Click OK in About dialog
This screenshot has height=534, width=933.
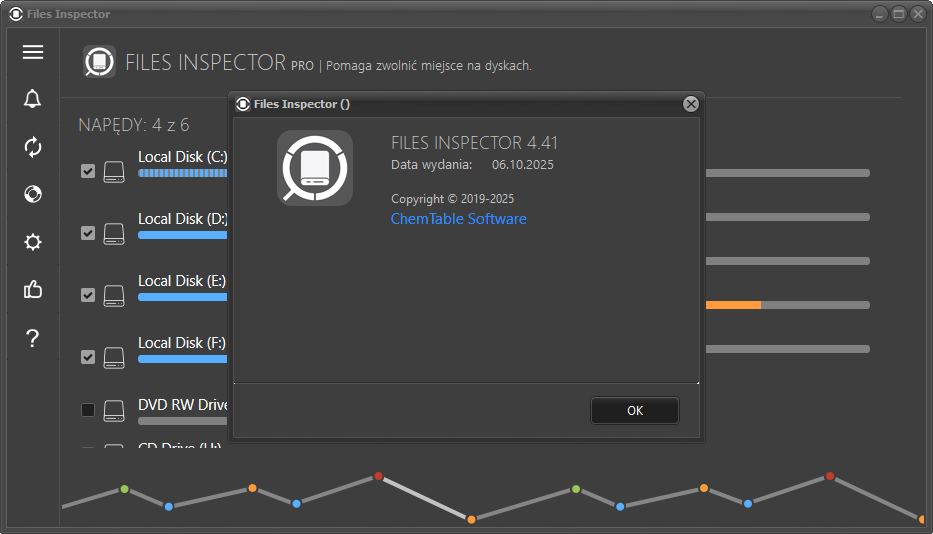[635, 411]
